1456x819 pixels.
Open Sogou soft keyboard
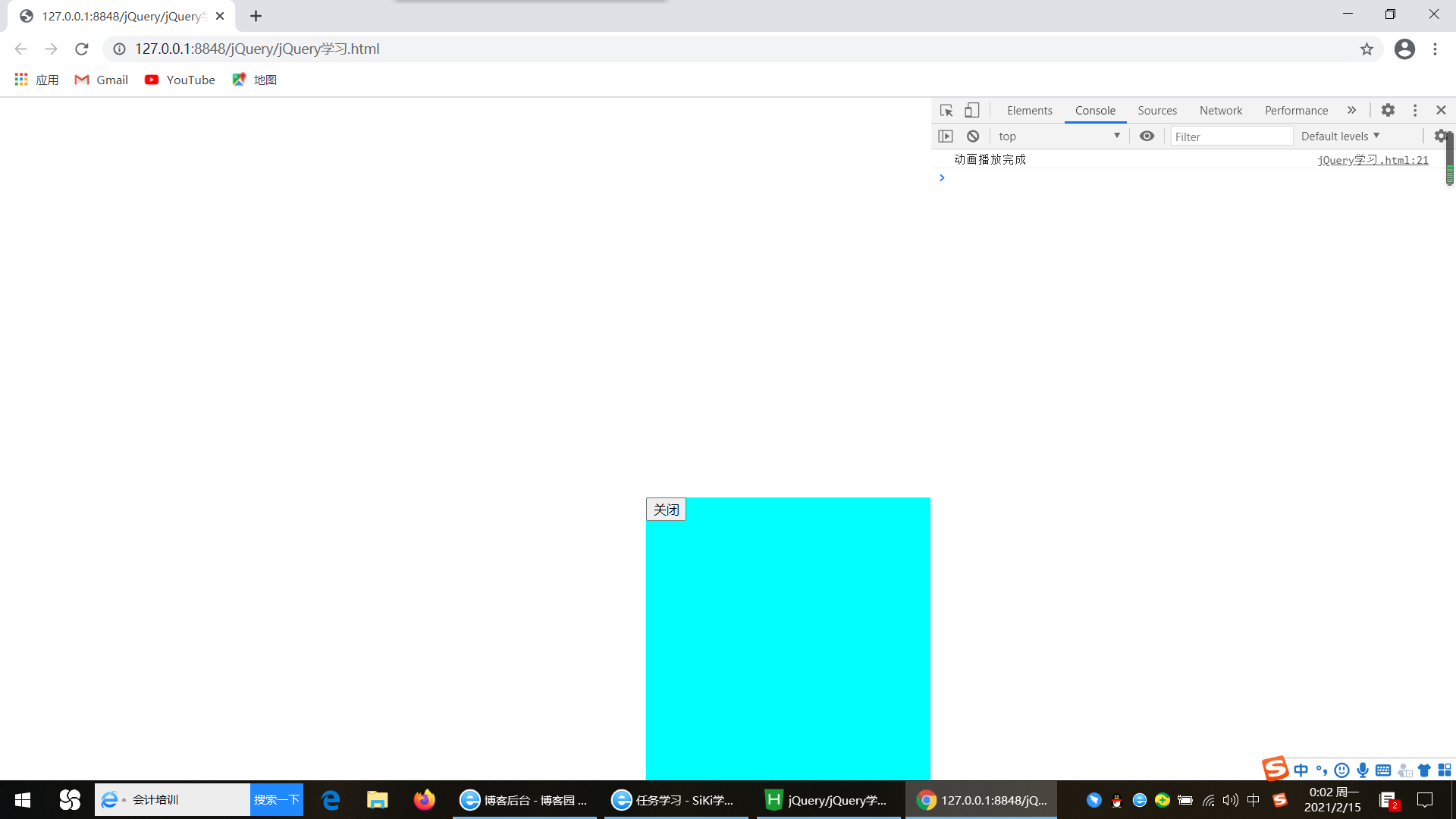(1383, 770)
